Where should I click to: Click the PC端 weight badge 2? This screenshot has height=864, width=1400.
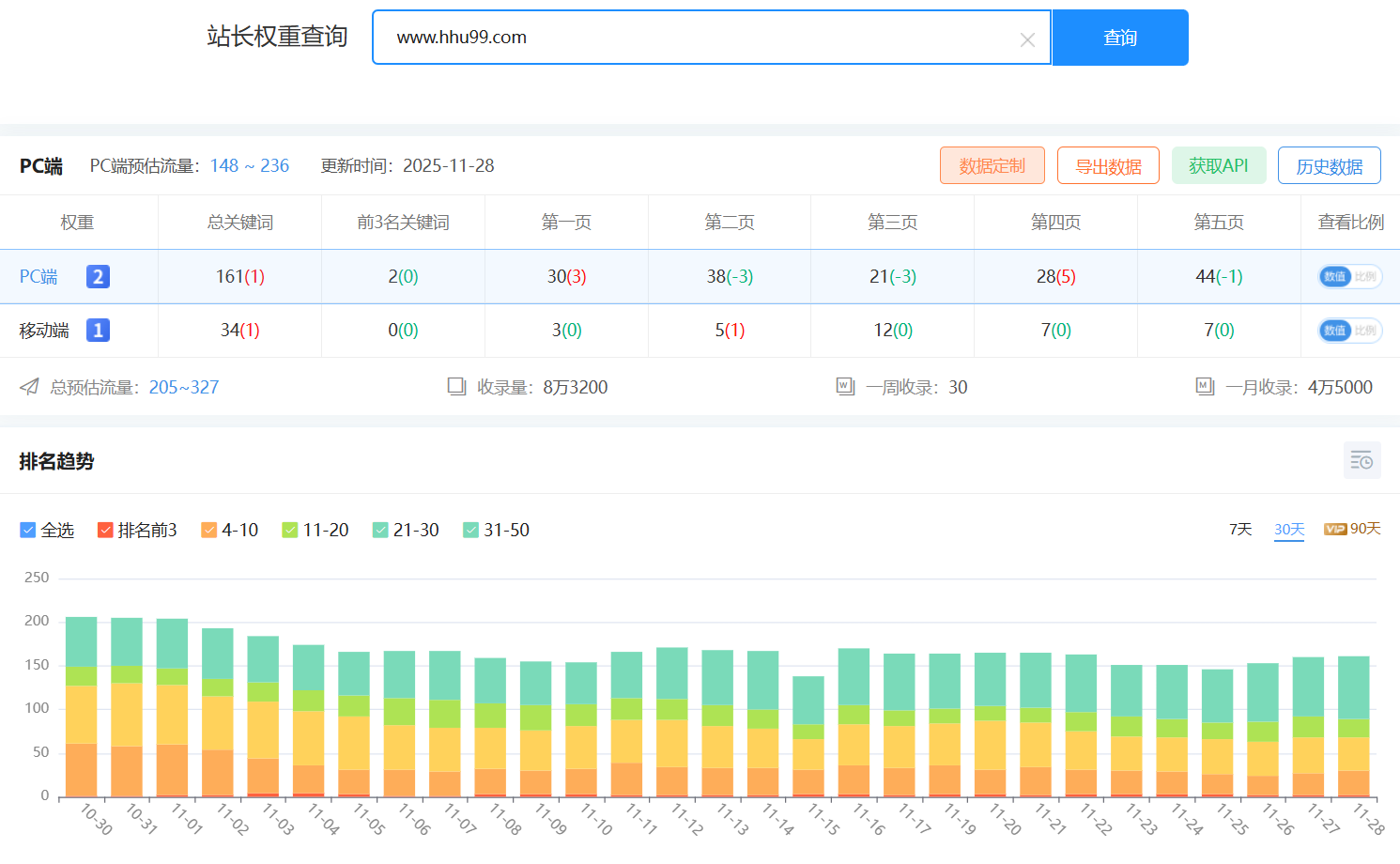(98, 276)
